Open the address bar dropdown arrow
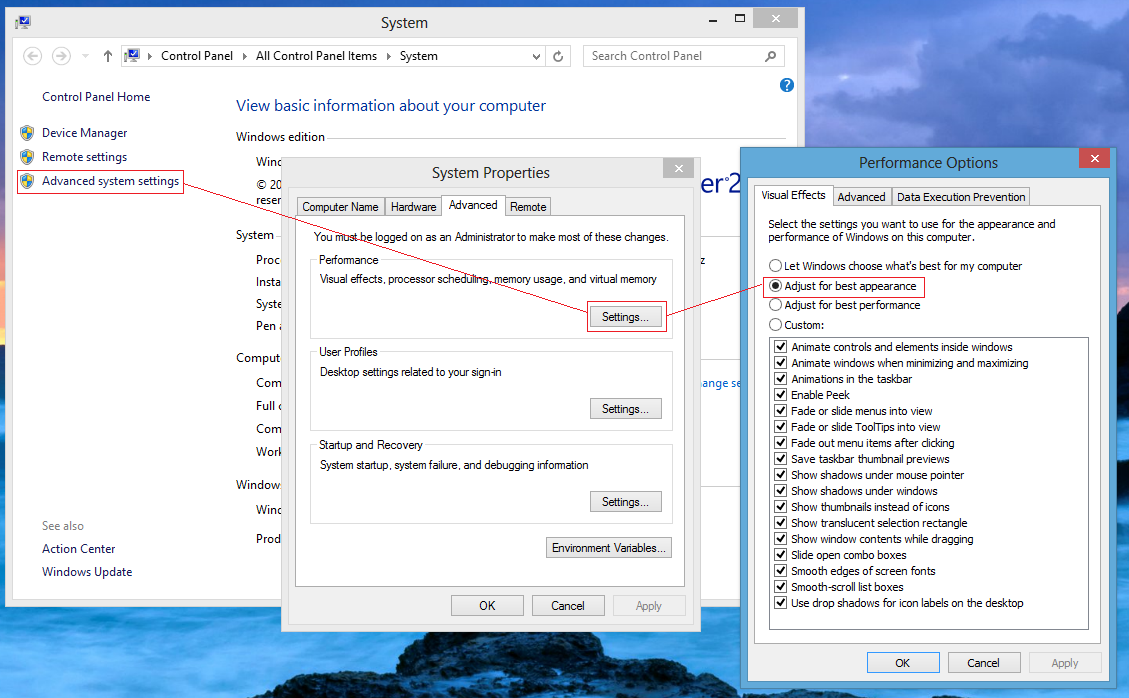The width and height of the screenshot is (1129, 698). pyautogui.click(x=534, y=56)
